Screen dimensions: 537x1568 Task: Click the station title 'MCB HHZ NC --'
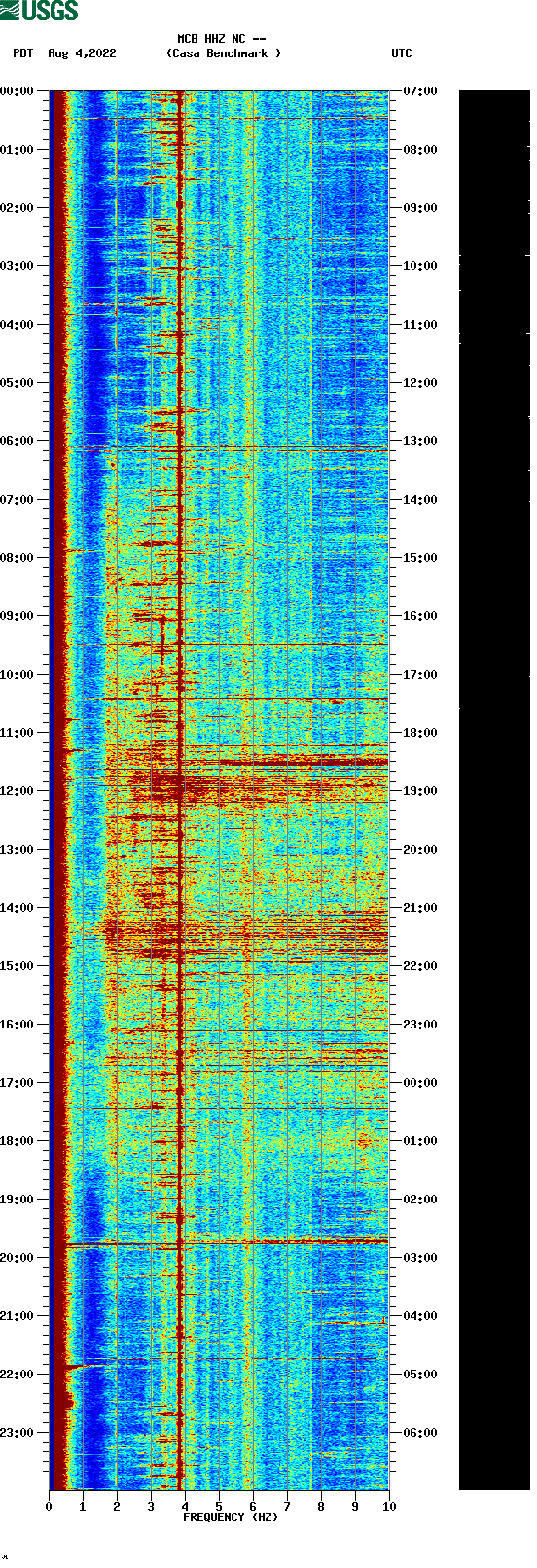tap(222, 39)
